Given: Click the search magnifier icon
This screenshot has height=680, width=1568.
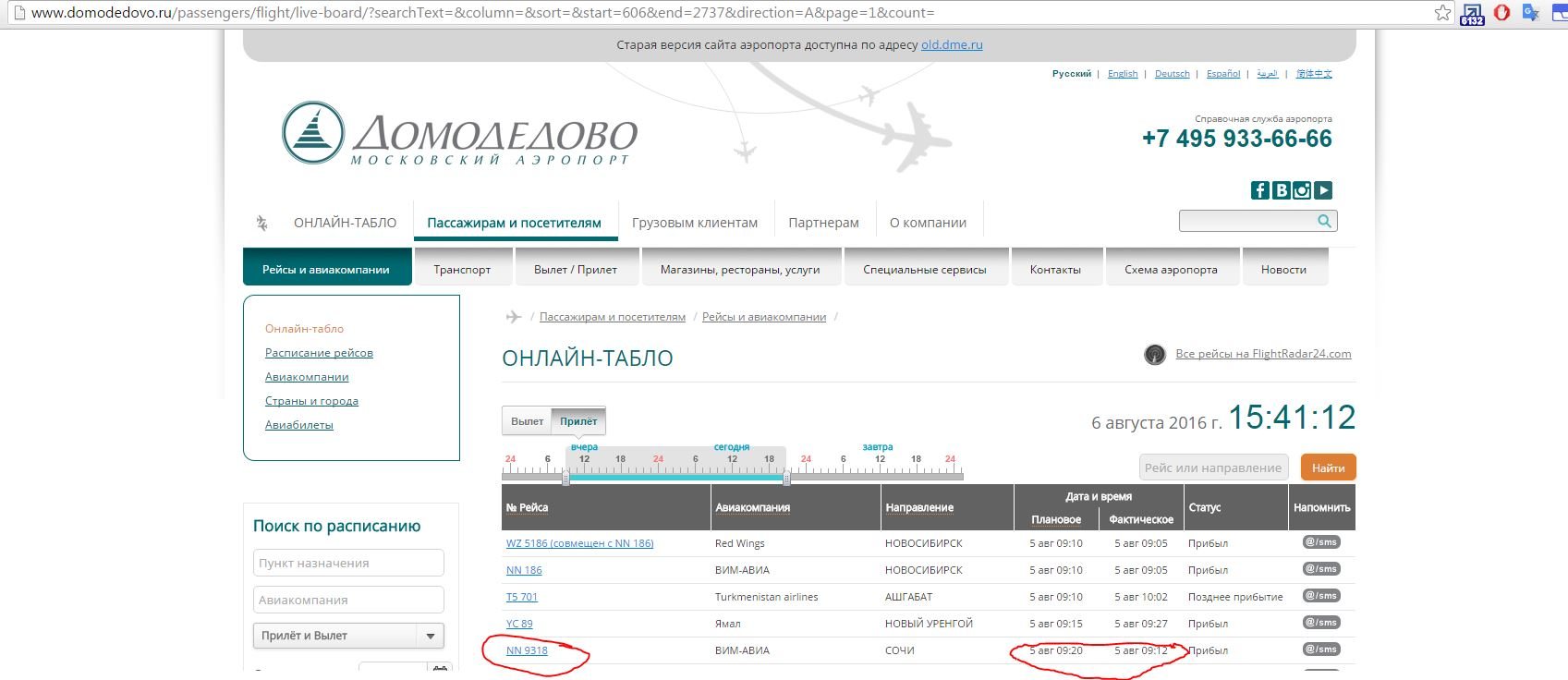Looking at the screenshot, I should click(1324, 221).
